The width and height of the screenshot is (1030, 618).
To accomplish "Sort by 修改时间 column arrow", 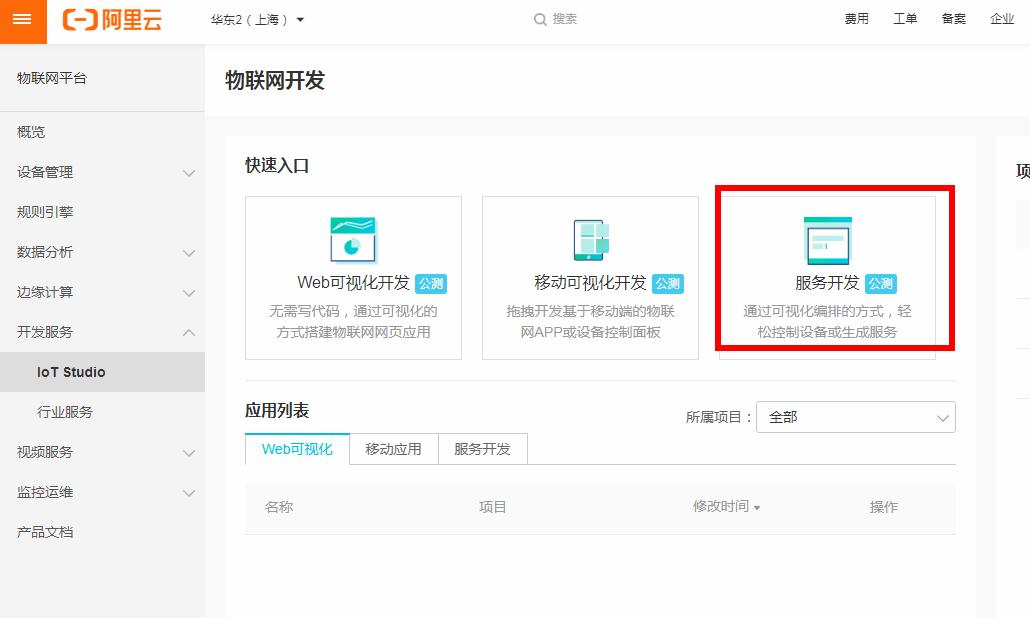I will click(x=757, y=508).
